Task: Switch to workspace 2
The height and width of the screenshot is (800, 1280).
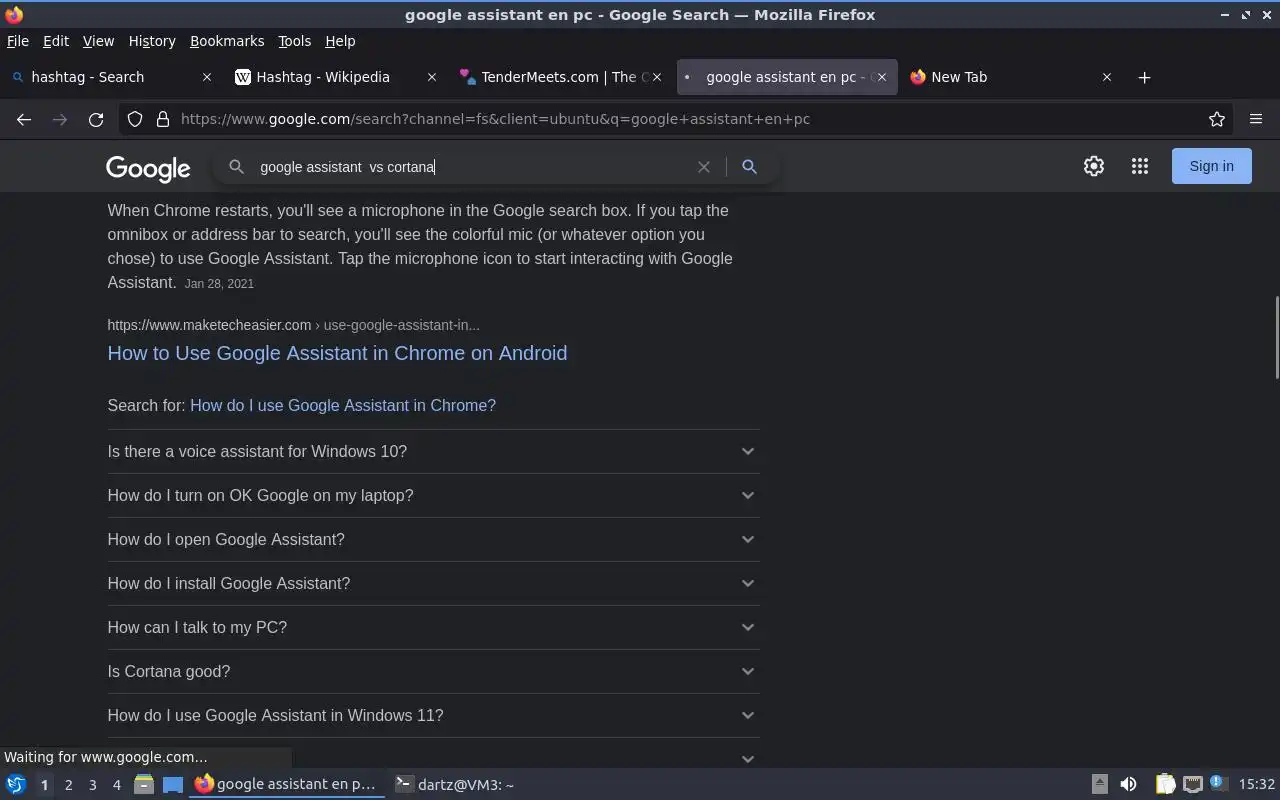Action: [68, 785]
